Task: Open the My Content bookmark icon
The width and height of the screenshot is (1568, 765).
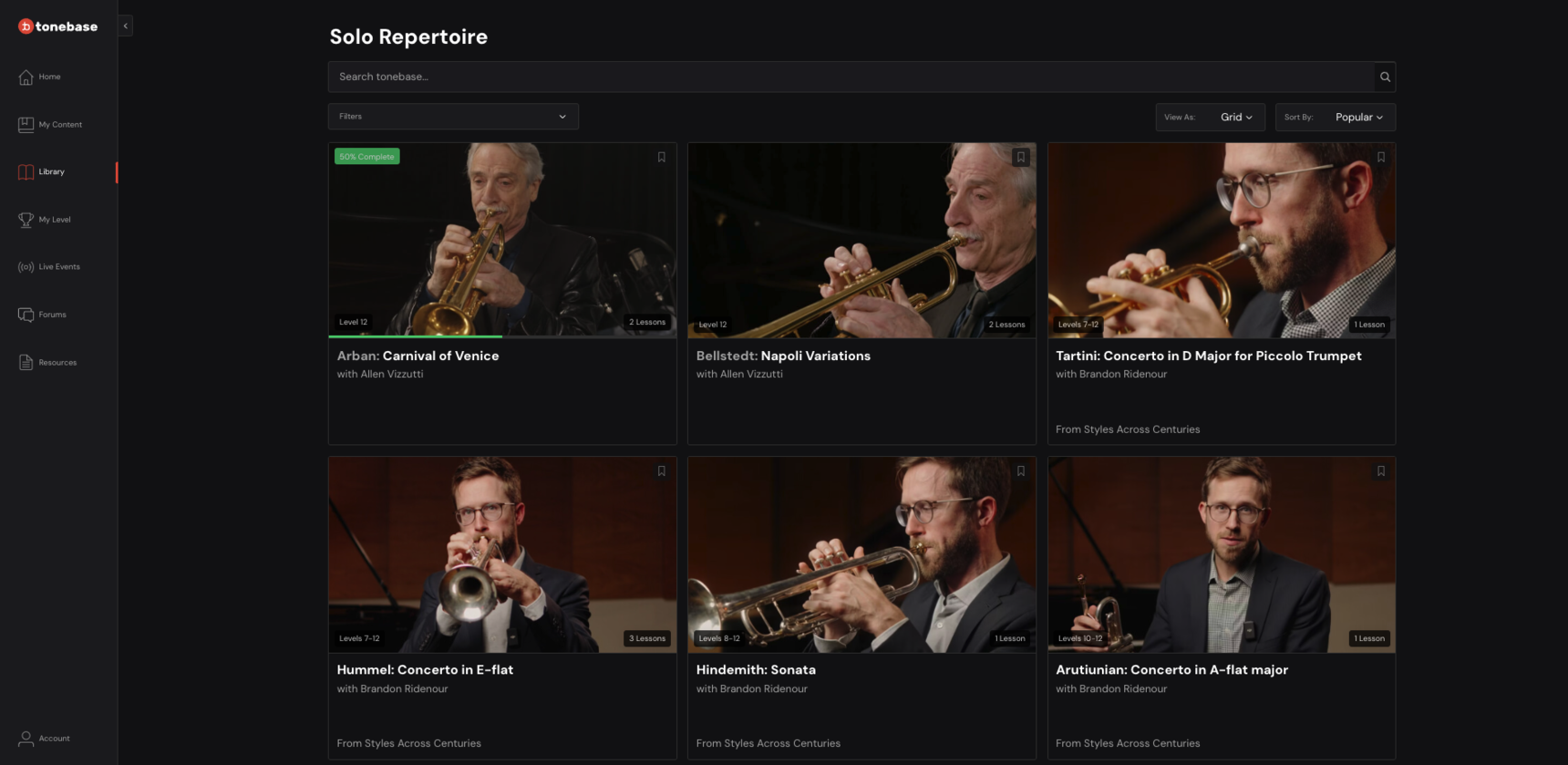Action: 26,125
